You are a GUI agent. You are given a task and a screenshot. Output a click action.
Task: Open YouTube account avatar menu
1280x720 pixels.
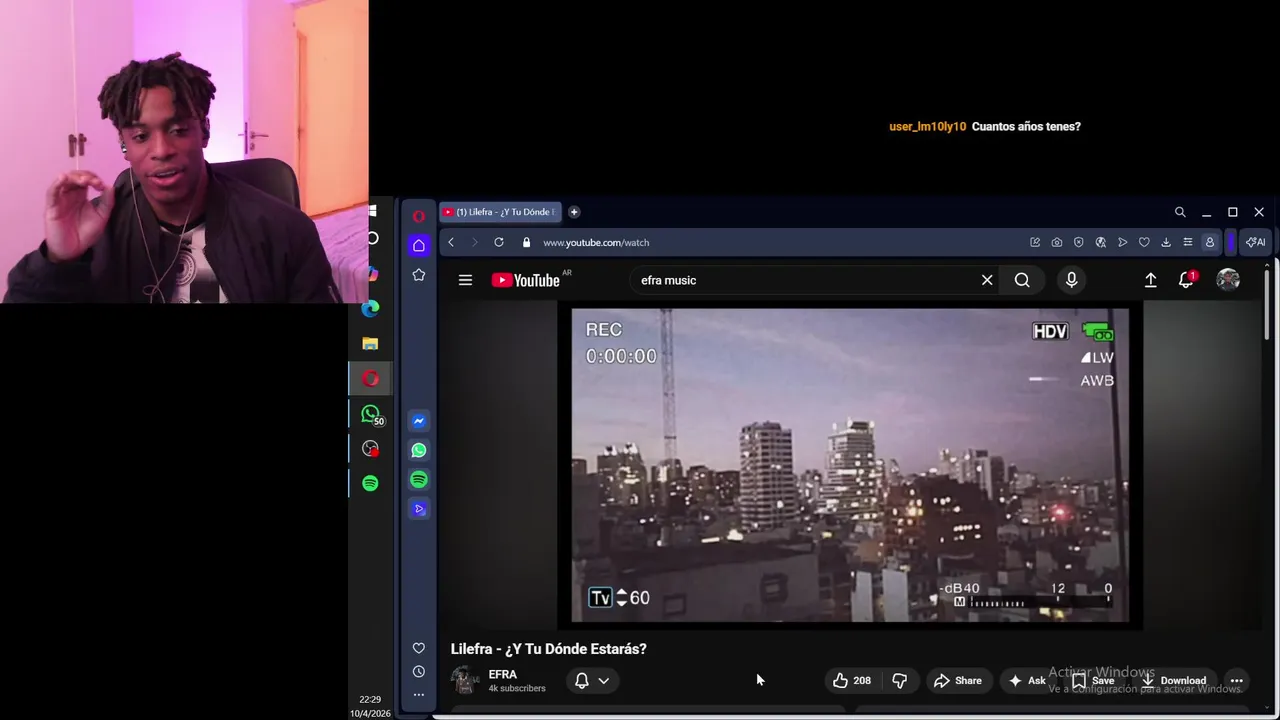click(1228, 280)
